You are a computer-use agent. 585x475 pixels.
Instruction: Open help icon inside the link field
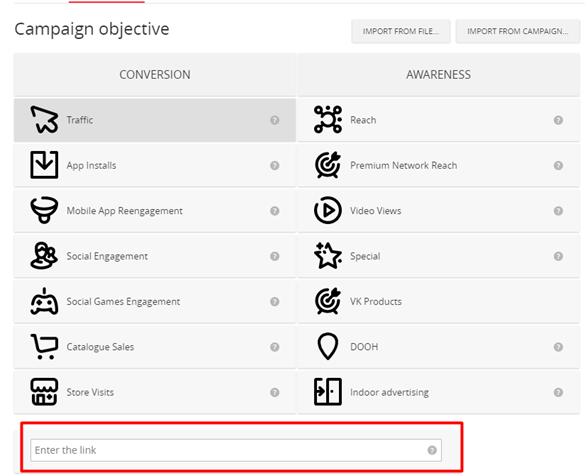432,450
